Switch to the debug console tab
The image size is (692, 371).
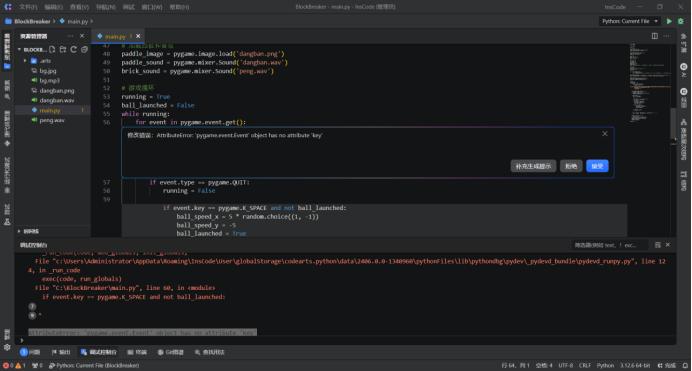[x=98, y=352]
